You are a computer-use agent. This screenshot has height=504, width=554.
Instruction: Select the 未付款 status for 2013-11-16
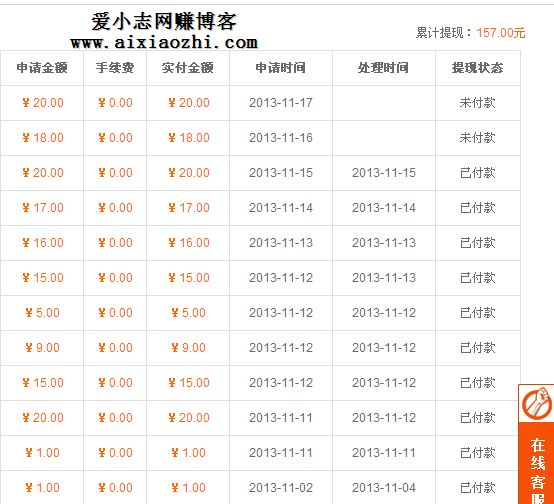[477, 138]
